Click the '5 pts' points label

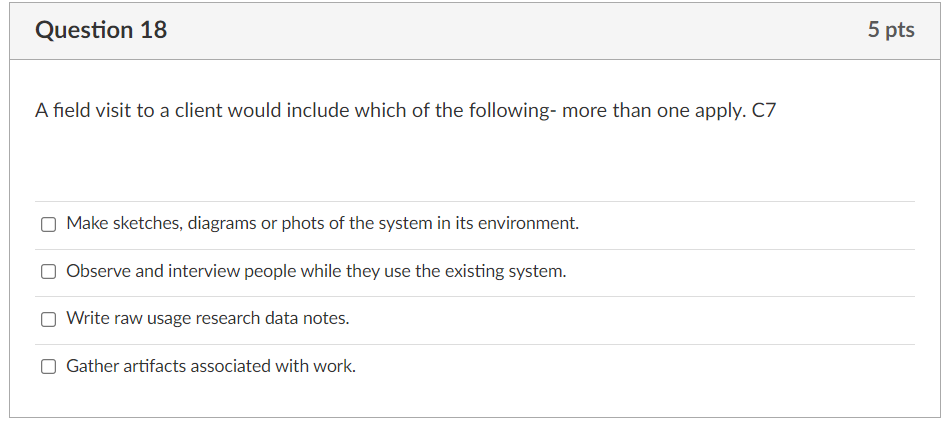[891, 30]
